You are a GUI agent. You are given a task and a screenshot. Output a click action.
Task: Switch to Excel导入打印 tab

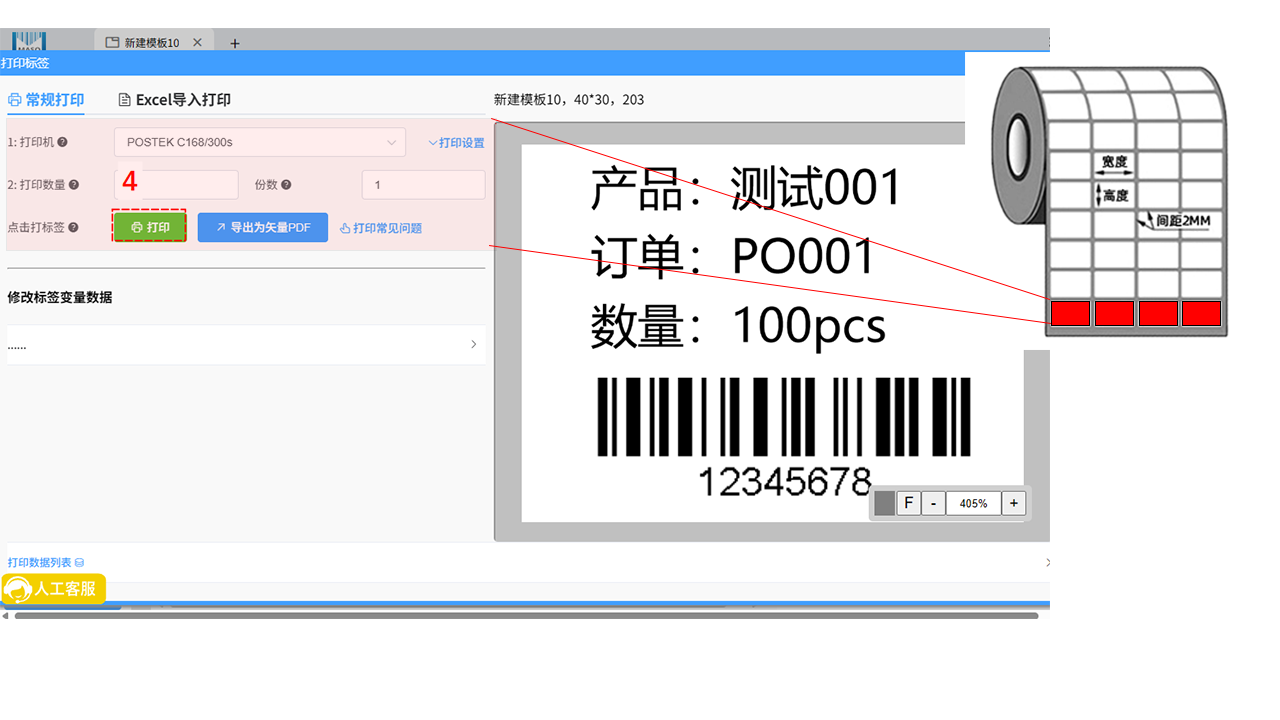(175, 100)
